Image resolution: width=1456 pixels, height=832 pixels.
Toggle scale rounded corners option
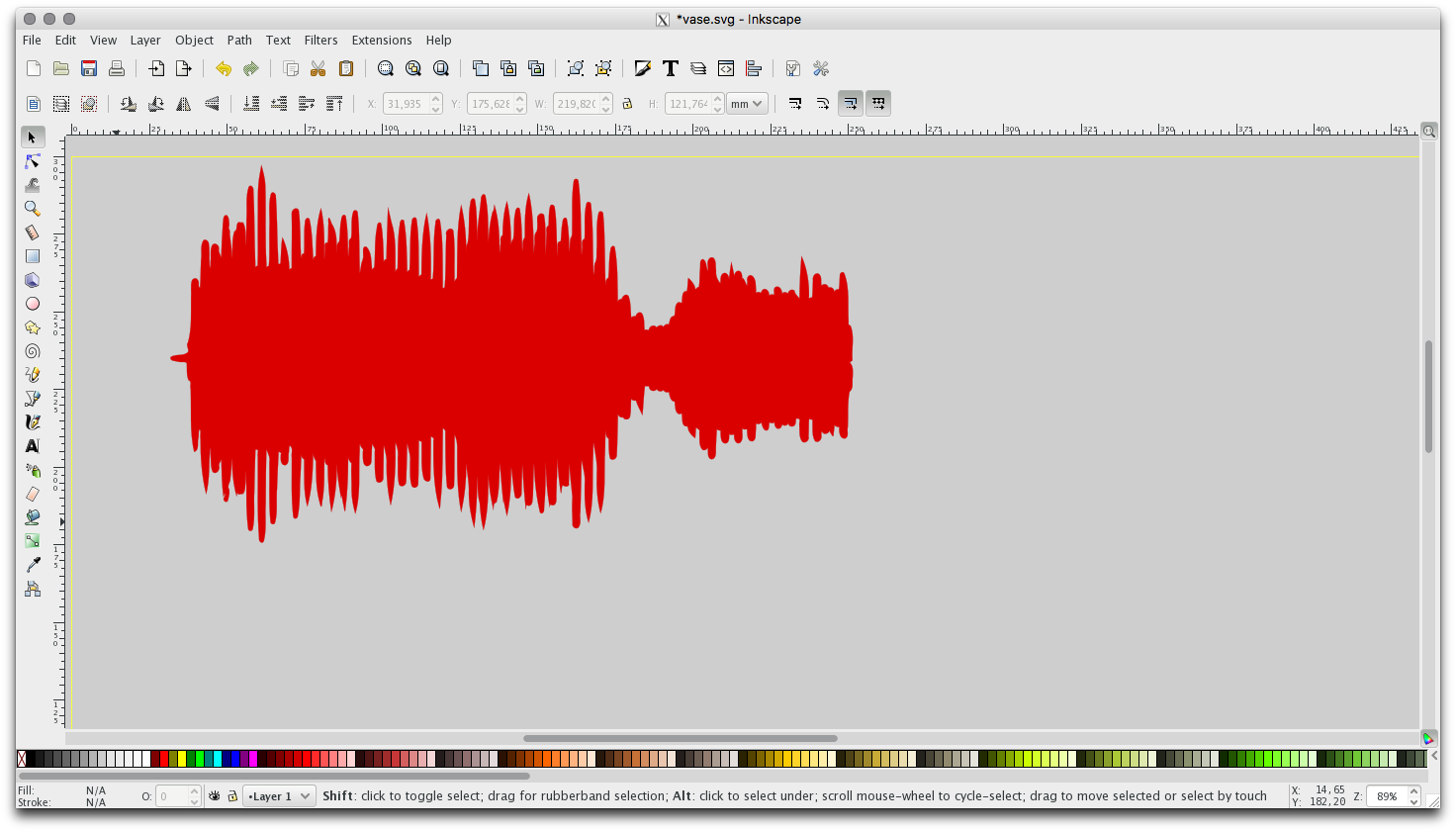(x=823, y=104)
